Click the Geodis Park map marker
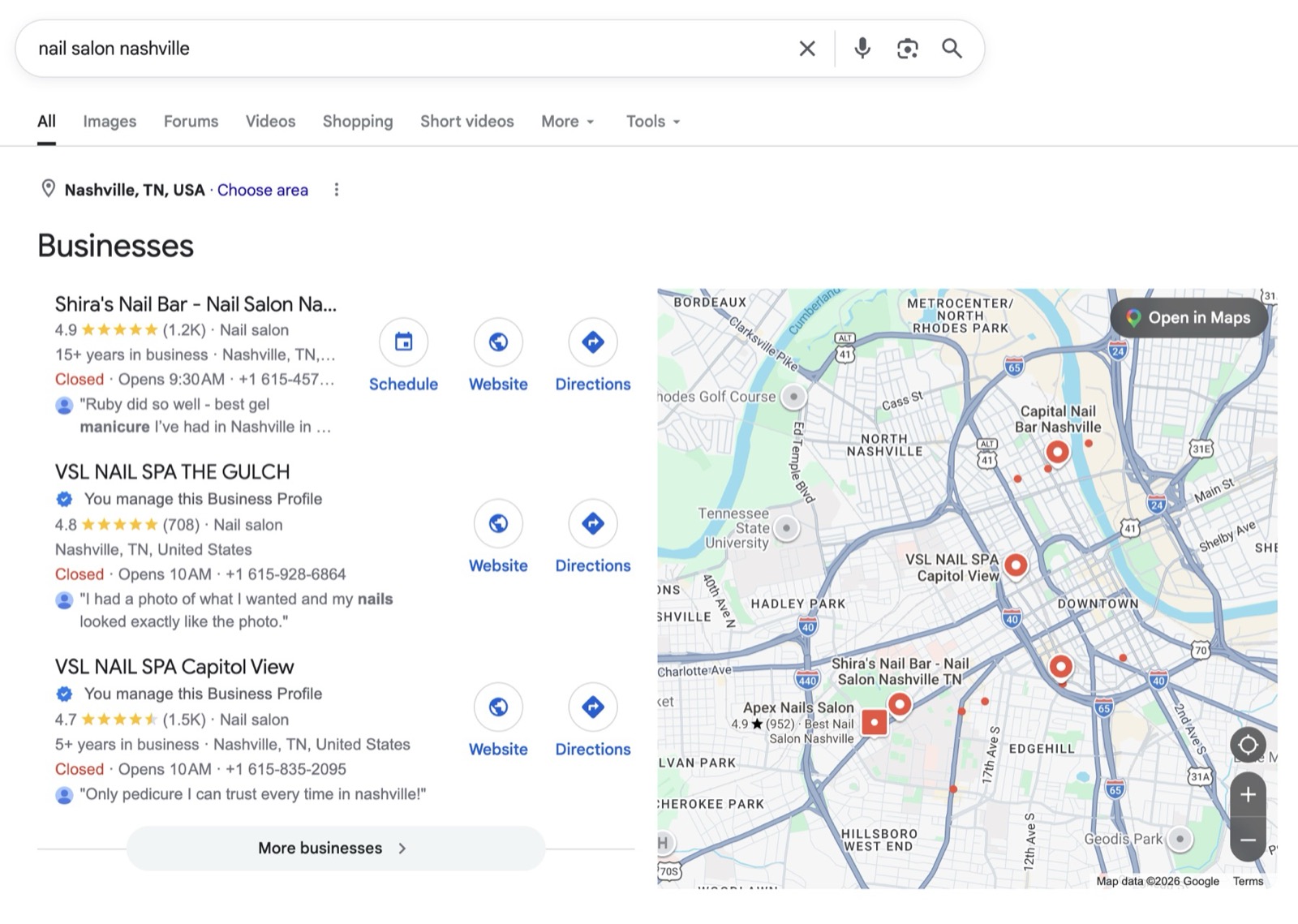The height and width of the screenshot is (924, 1298). pyautogui.click(x=1180, y=839)
